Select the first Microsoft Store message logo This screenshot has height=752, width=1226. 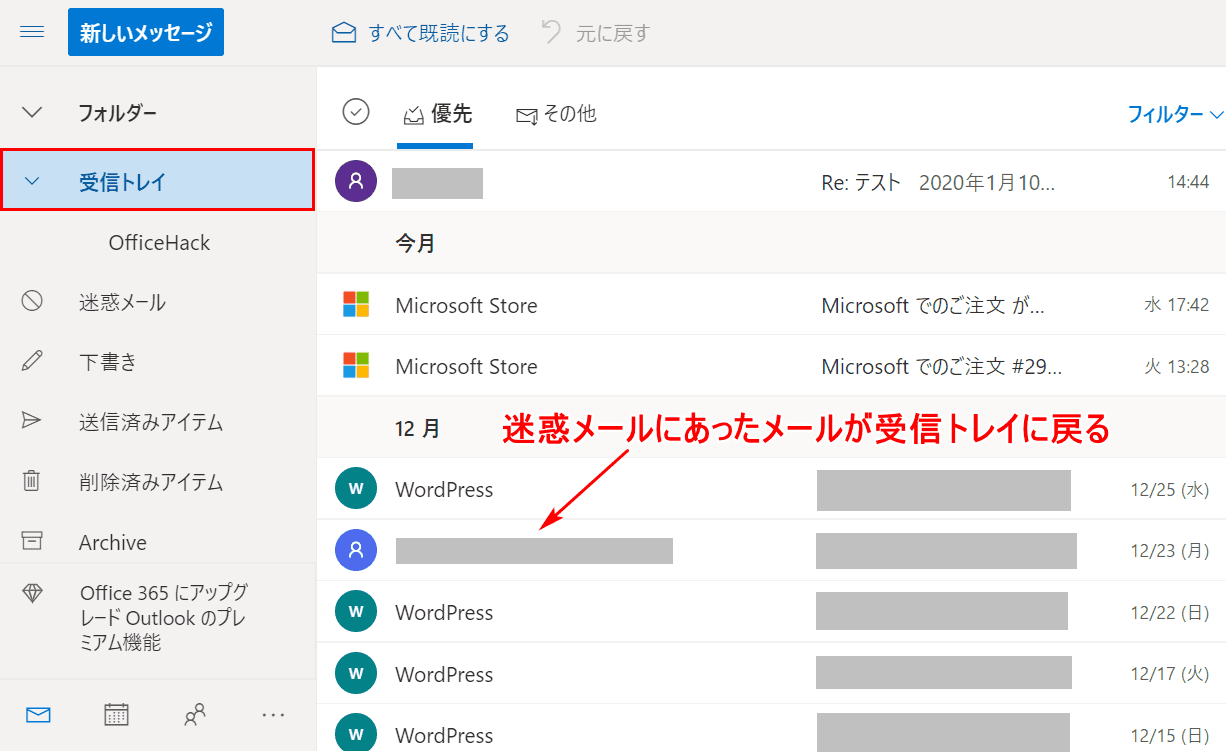point(356,305)
